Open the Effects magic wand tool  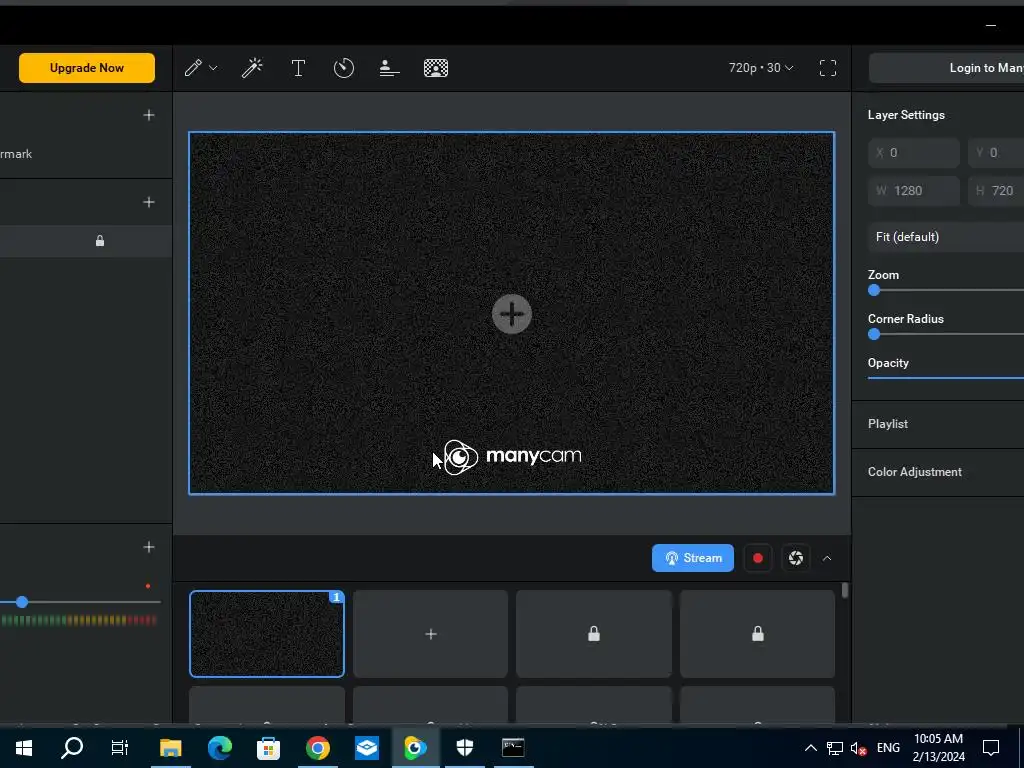[252, 68]
